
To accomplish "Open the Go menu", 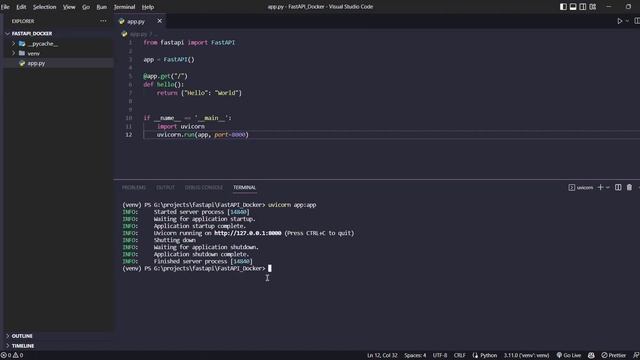I will coord(86,7).
